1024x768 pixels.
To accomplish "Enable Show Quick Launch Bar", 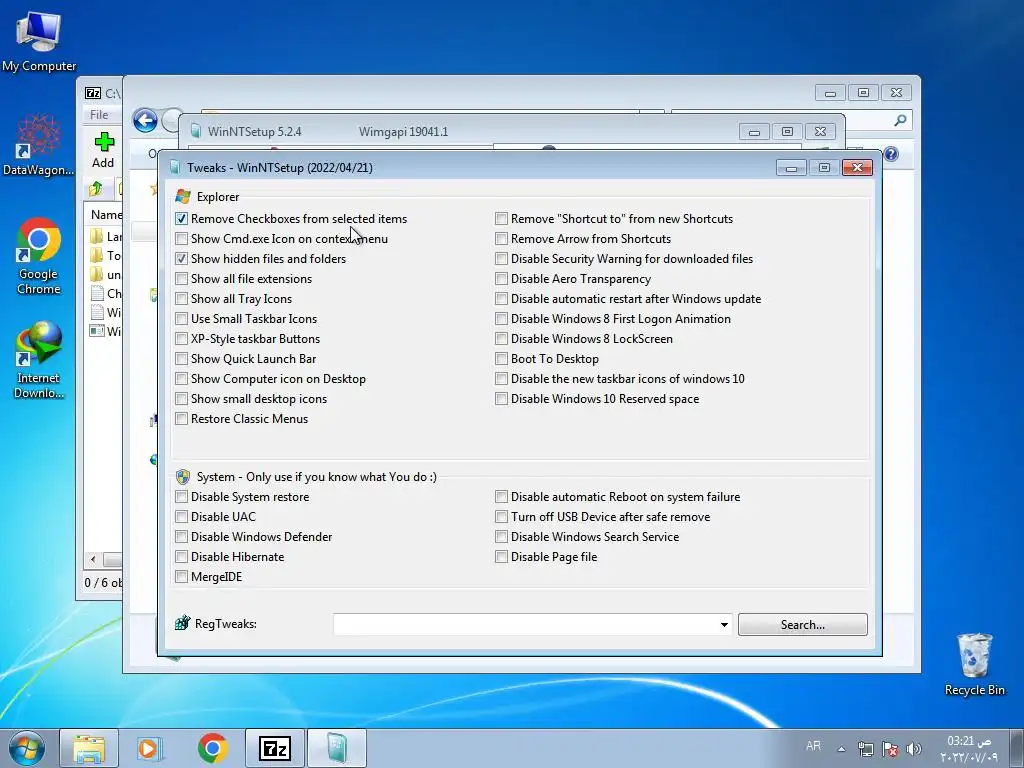I will click(182, 359).
